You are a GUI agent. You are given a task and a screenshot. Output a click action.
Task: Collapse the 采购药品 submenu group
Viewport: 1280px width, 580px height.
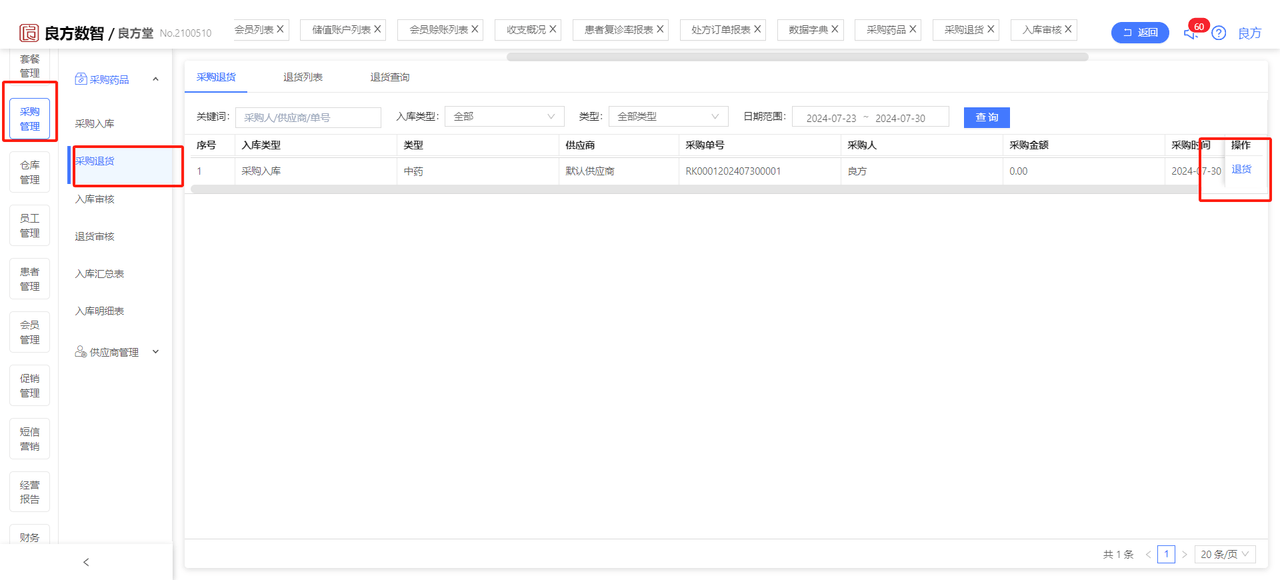[x=155, y=79]
